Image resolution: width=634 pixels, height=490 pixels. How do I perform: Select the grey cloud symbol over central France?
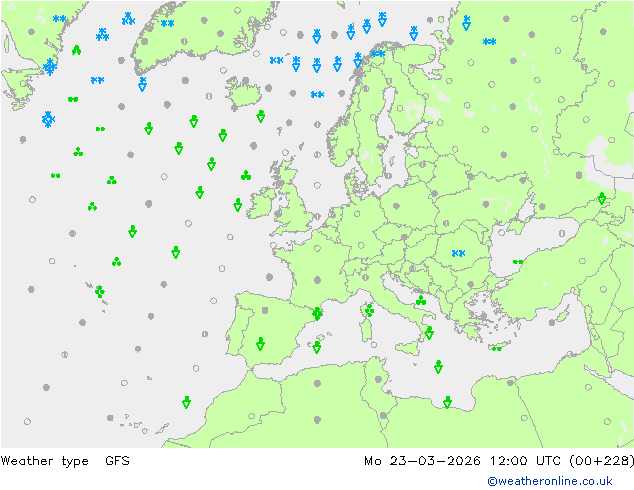point(317,280)
